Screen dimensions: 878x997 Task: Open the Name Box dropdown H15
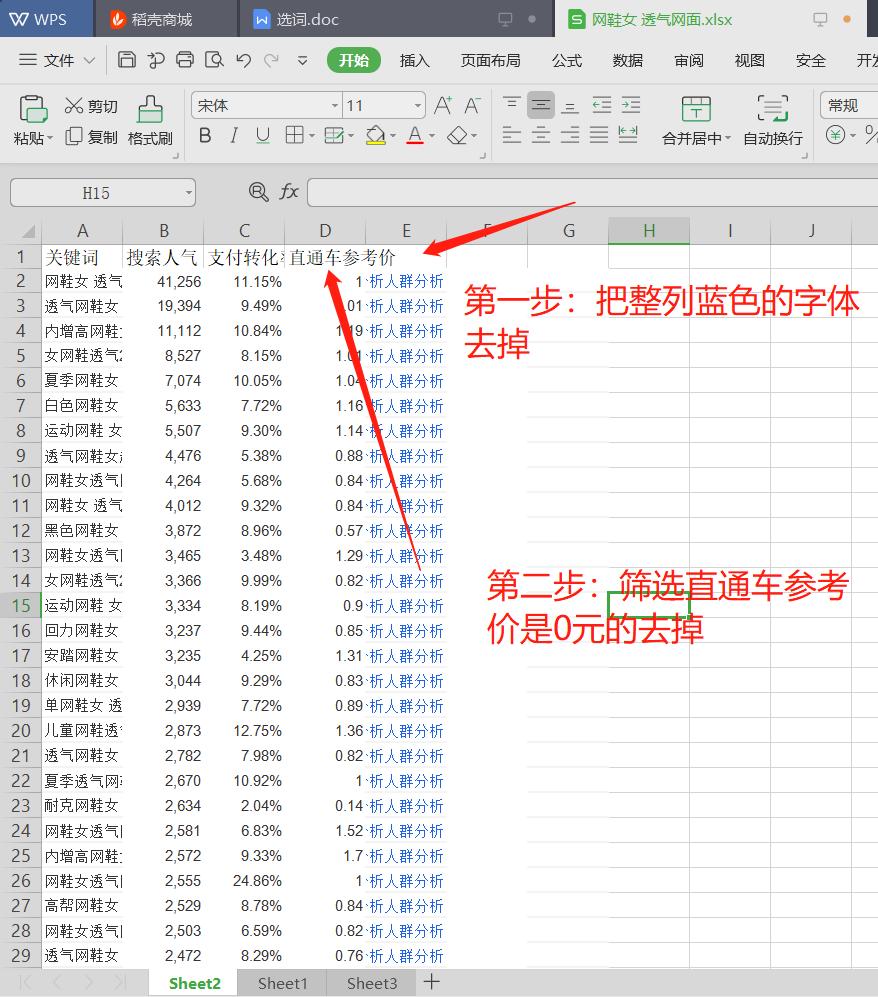pyautogui.click(x=189, y=193)
